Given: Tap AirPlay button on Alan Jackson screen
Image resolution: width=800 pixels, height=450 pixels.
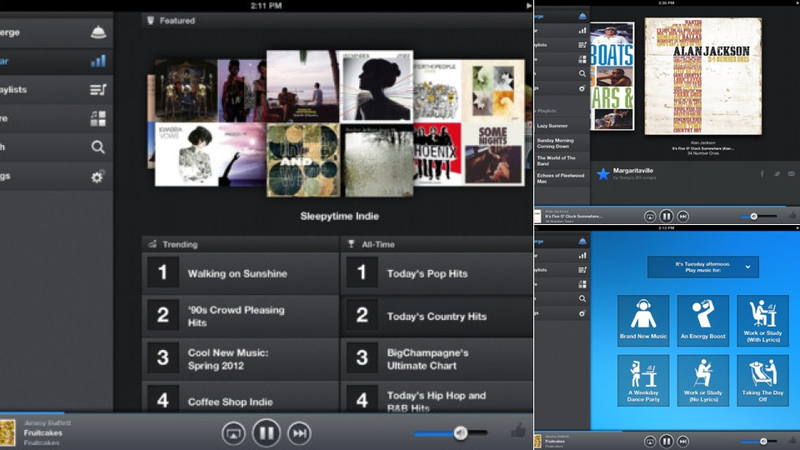Looking at the screenshot, I should [x=649, y=216].
